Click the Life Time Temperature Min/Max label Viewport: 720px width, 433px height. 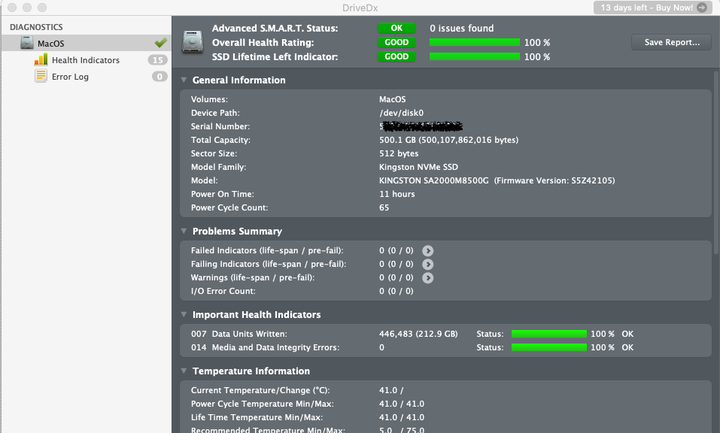pyautogui.click(x=257, y=417)
